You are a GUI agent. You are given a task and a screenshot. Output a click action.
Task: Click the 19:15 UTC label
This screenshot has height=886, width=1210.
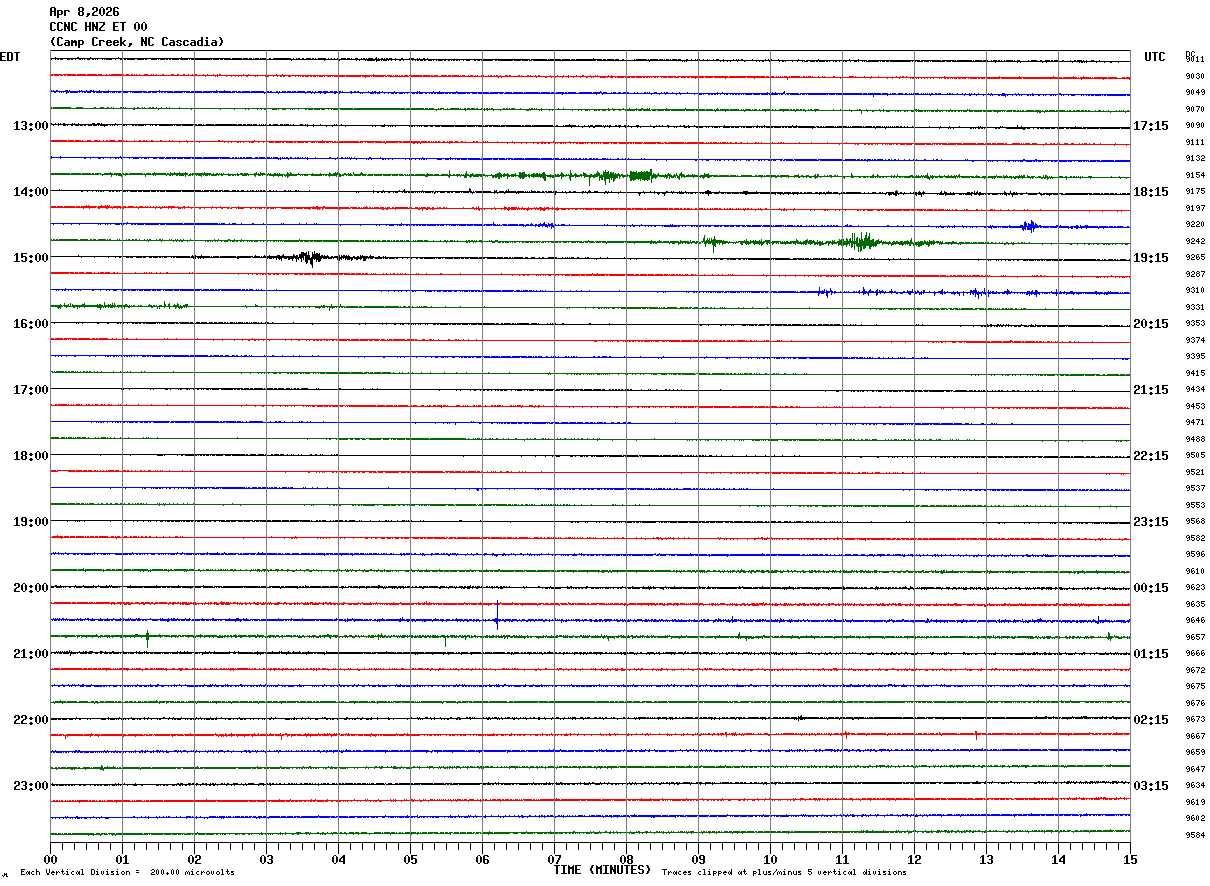click(x=1150, y=258)
